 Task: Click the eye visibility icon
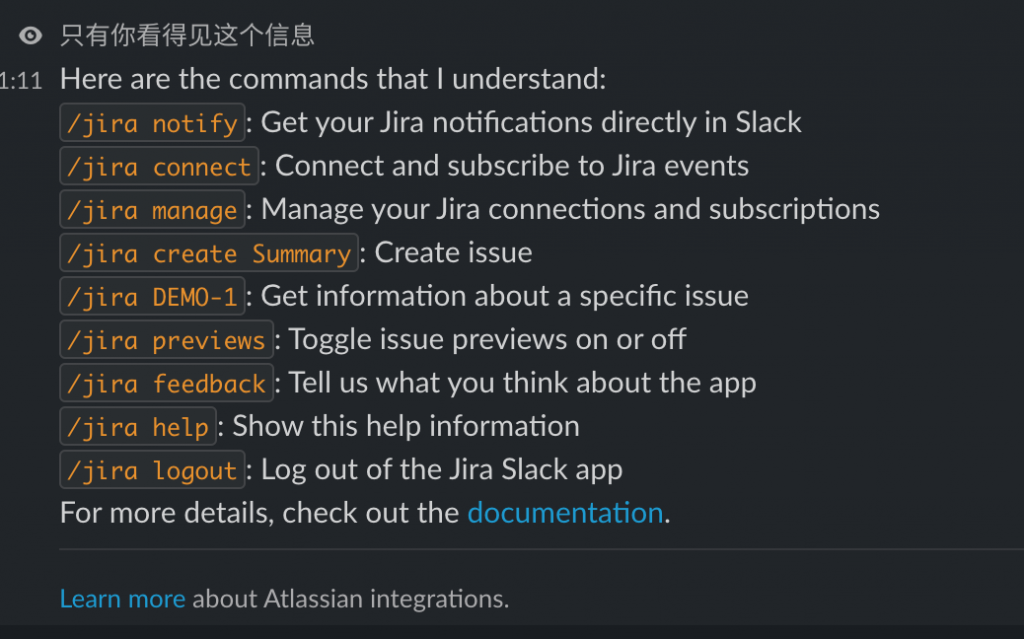pyautogui.click(x=30, y=35)
